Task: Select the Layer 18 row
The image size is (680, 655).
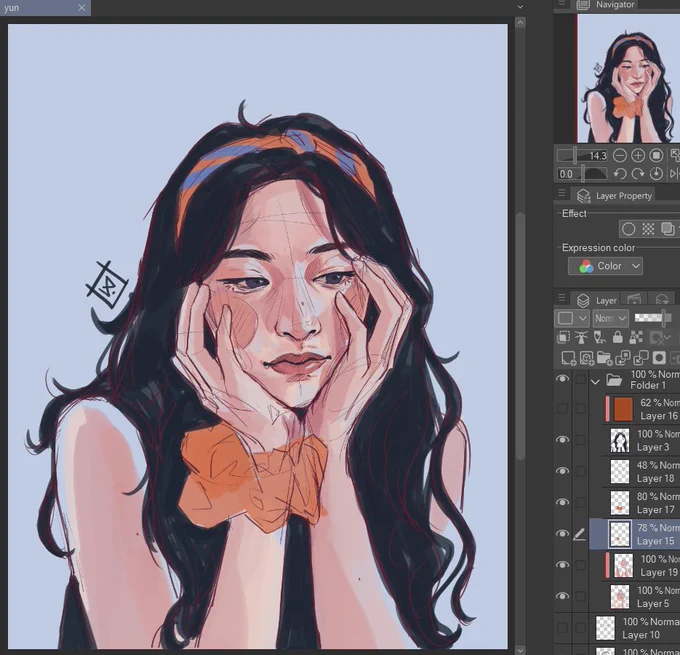Action: pyautogui.click(x=634, y=472)
